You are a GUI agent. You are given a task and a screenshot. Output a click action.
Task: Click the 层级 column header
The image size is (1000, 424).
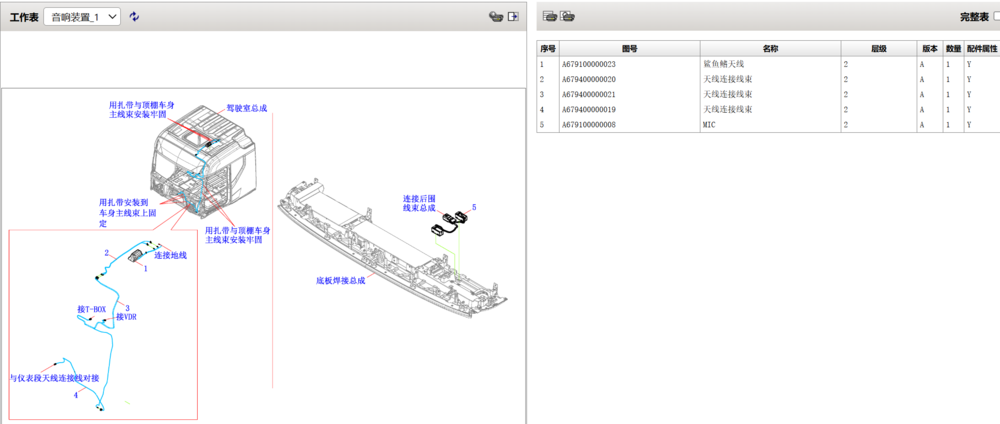click(879, 48)
